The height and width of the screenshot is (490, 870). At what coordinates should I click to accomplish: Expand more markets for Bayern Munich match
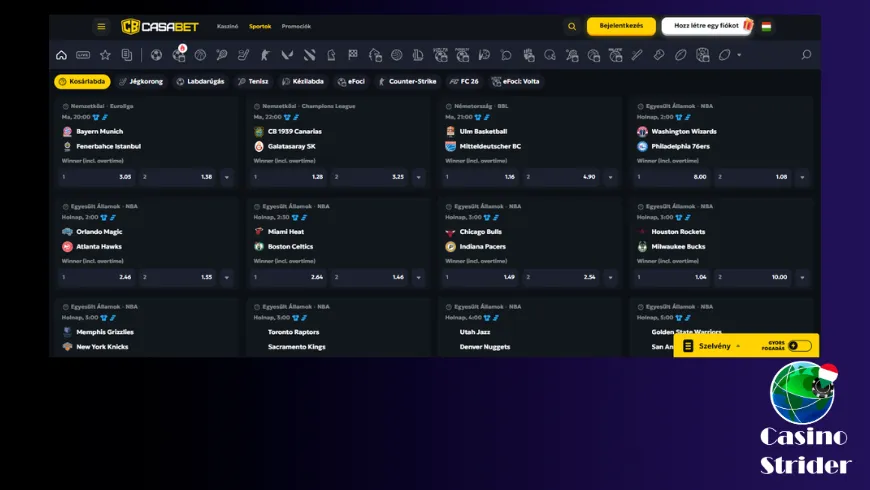(x=226, y=177)
